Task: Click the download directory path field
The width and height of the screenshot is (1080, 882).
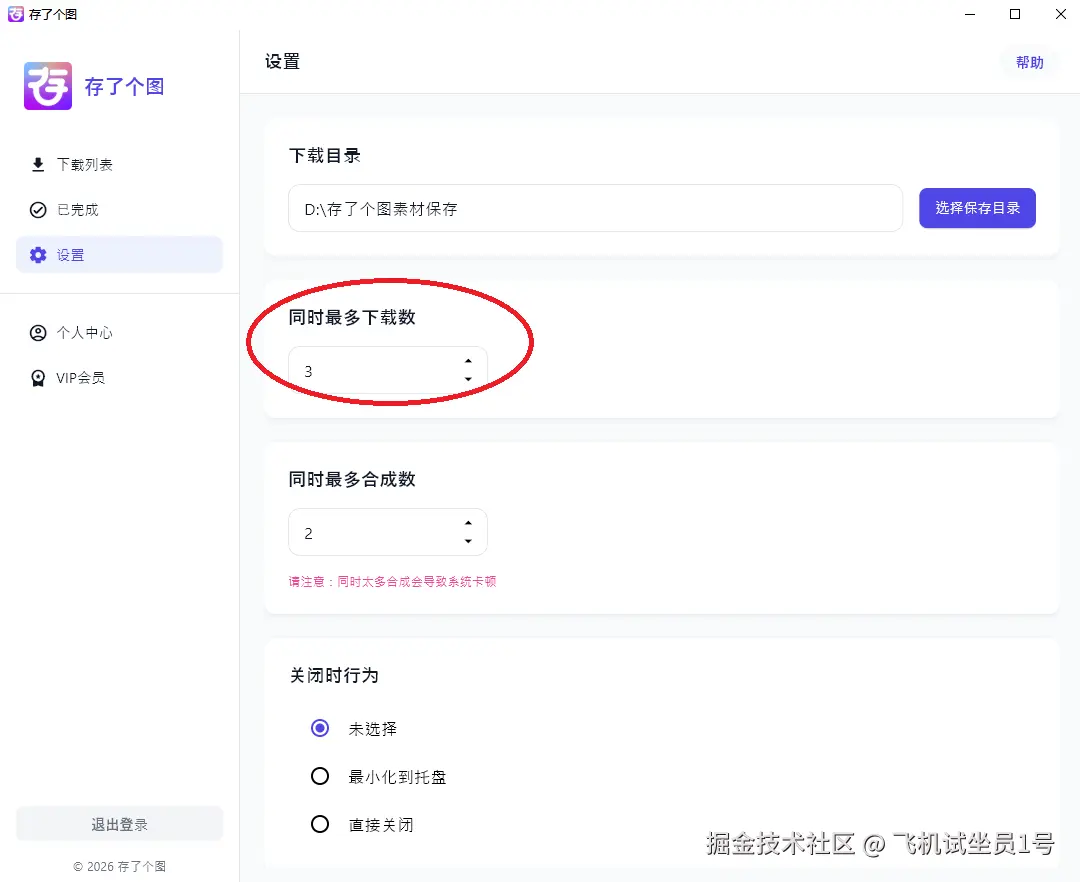Action: [x=595, y=208]
